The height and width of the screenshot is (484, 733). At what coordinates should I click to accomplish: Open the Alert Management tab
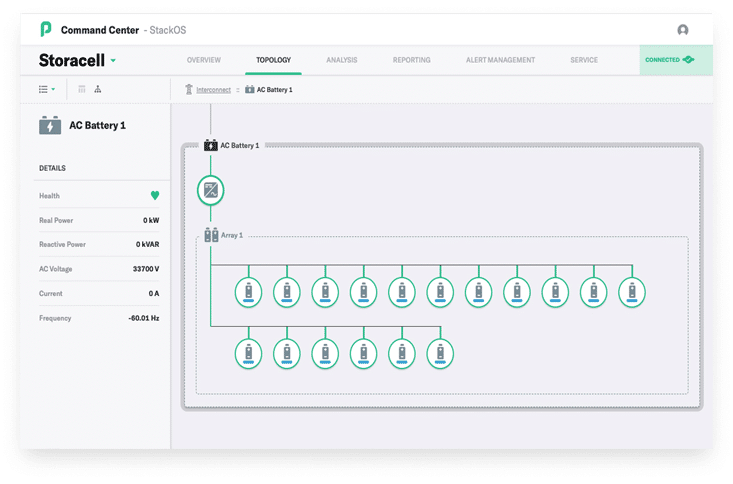coord(500,60)
